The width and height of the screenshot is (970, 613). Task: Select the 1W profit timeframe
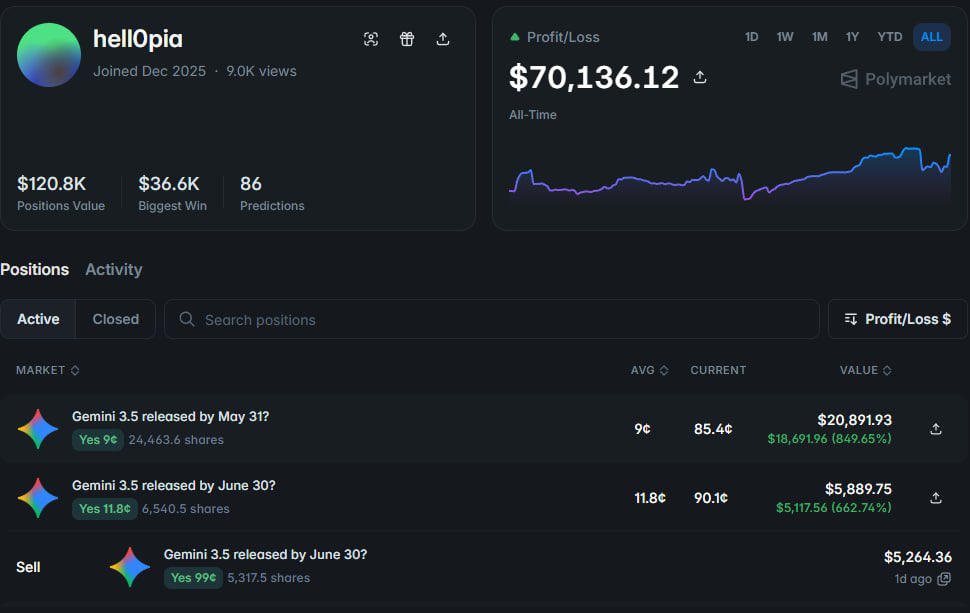pos(784,36)
